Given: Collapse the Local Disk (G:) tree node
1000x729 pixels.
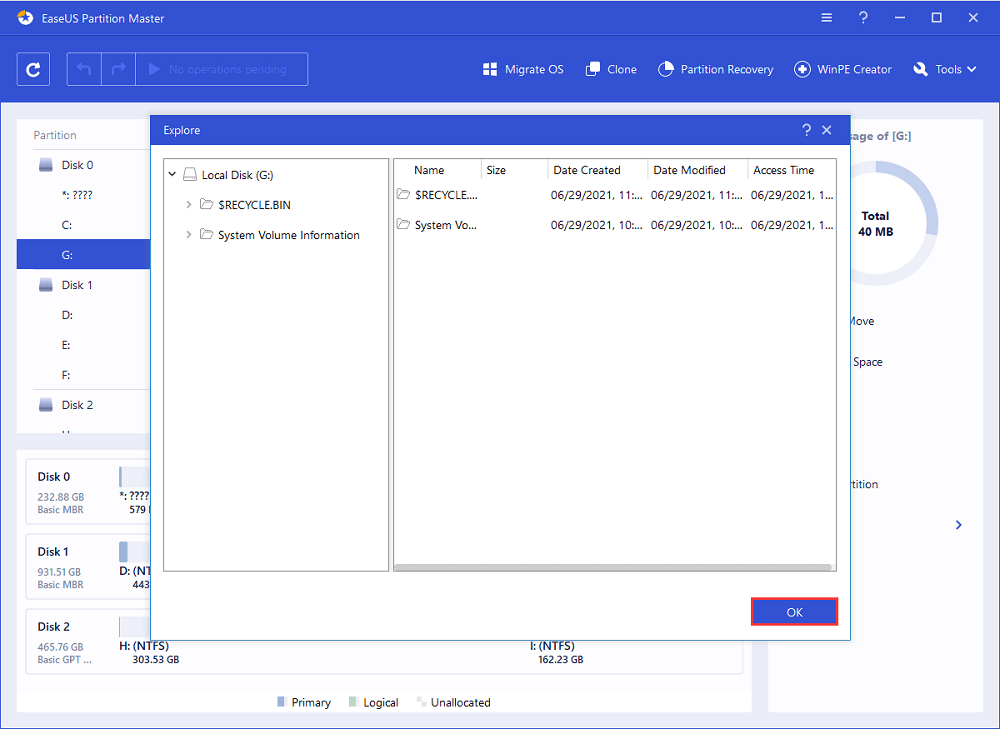Looking at the screenshot, I should click(x=172, y=174).
